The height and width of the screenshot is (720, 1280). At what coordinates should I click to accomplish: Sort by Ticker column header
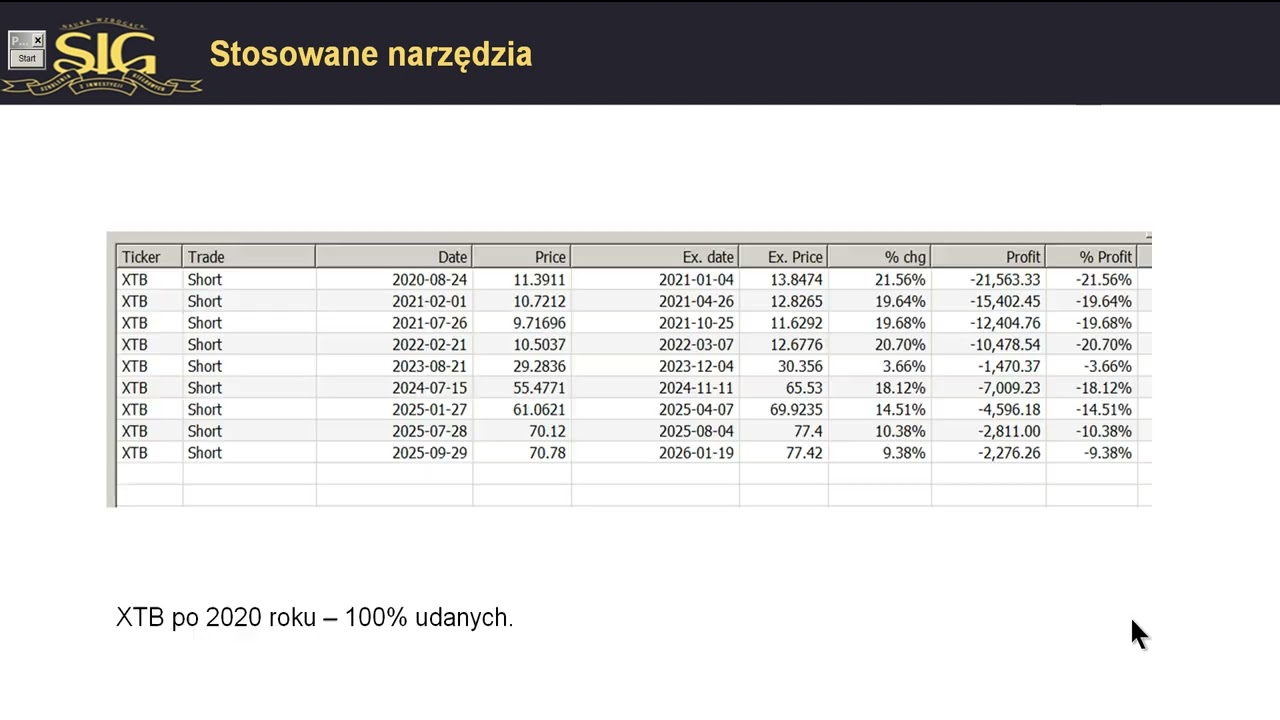[149, 257]
